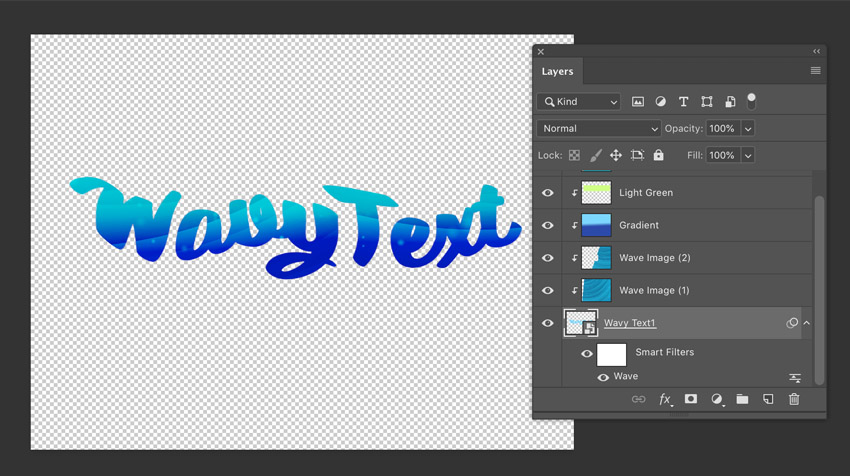
Task: Click the adjustment layer filter icon
Action: point(661,102)
